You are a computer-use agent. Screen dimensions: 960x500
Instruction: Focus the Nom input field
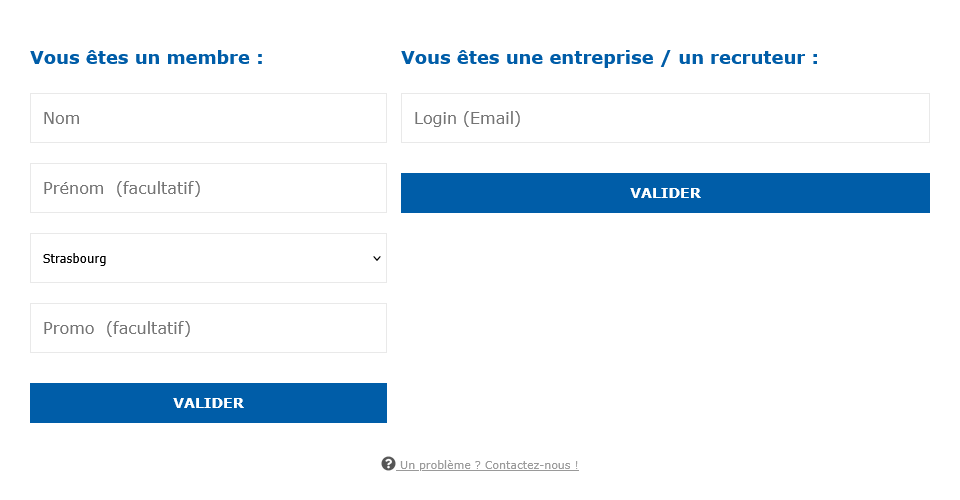click(x=208, y=118)
